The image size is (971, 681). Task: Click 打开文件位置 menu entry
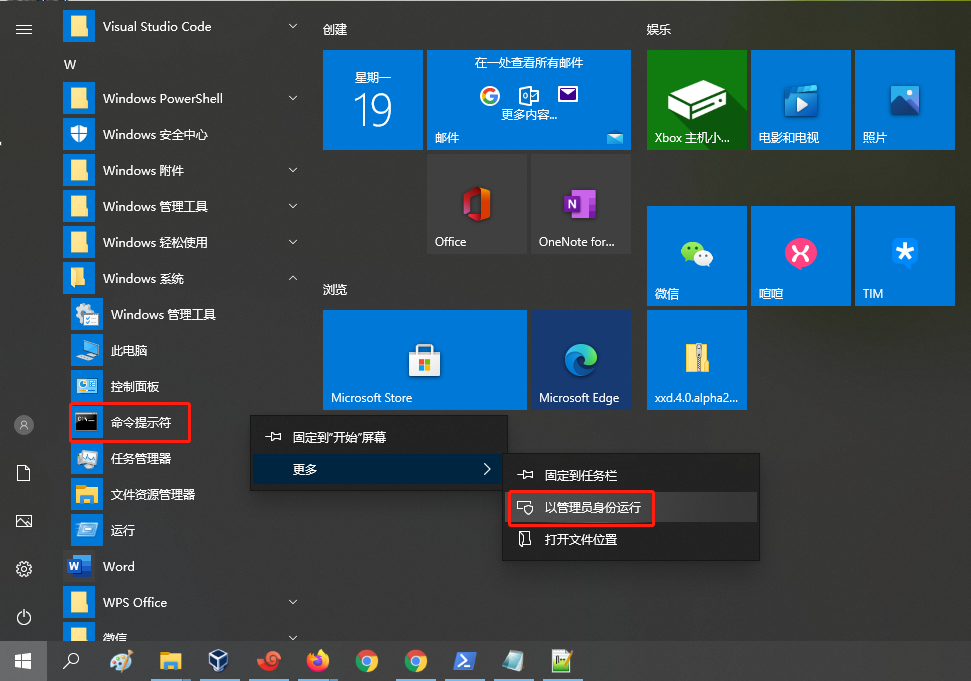point(580,539)
